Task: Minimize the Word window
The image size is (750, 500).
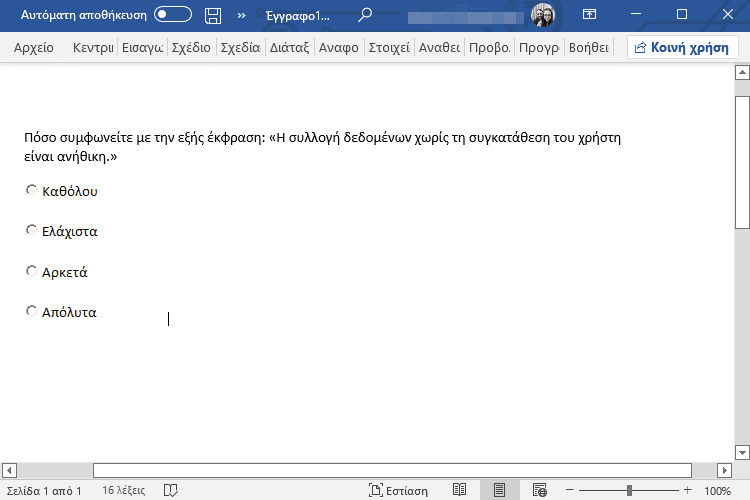Action: 636,14
